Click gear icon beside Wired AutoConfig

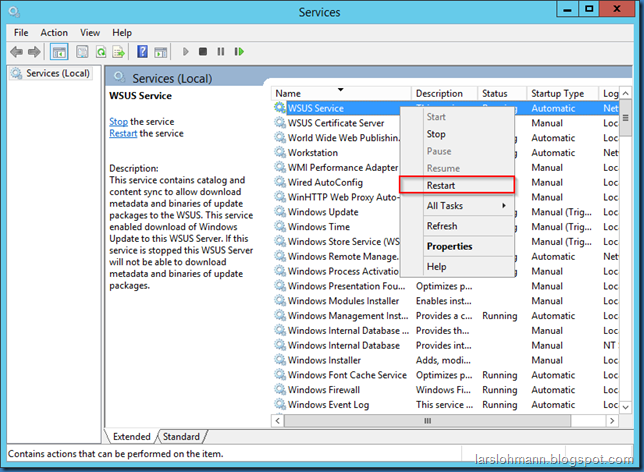(x=280, y=182)
